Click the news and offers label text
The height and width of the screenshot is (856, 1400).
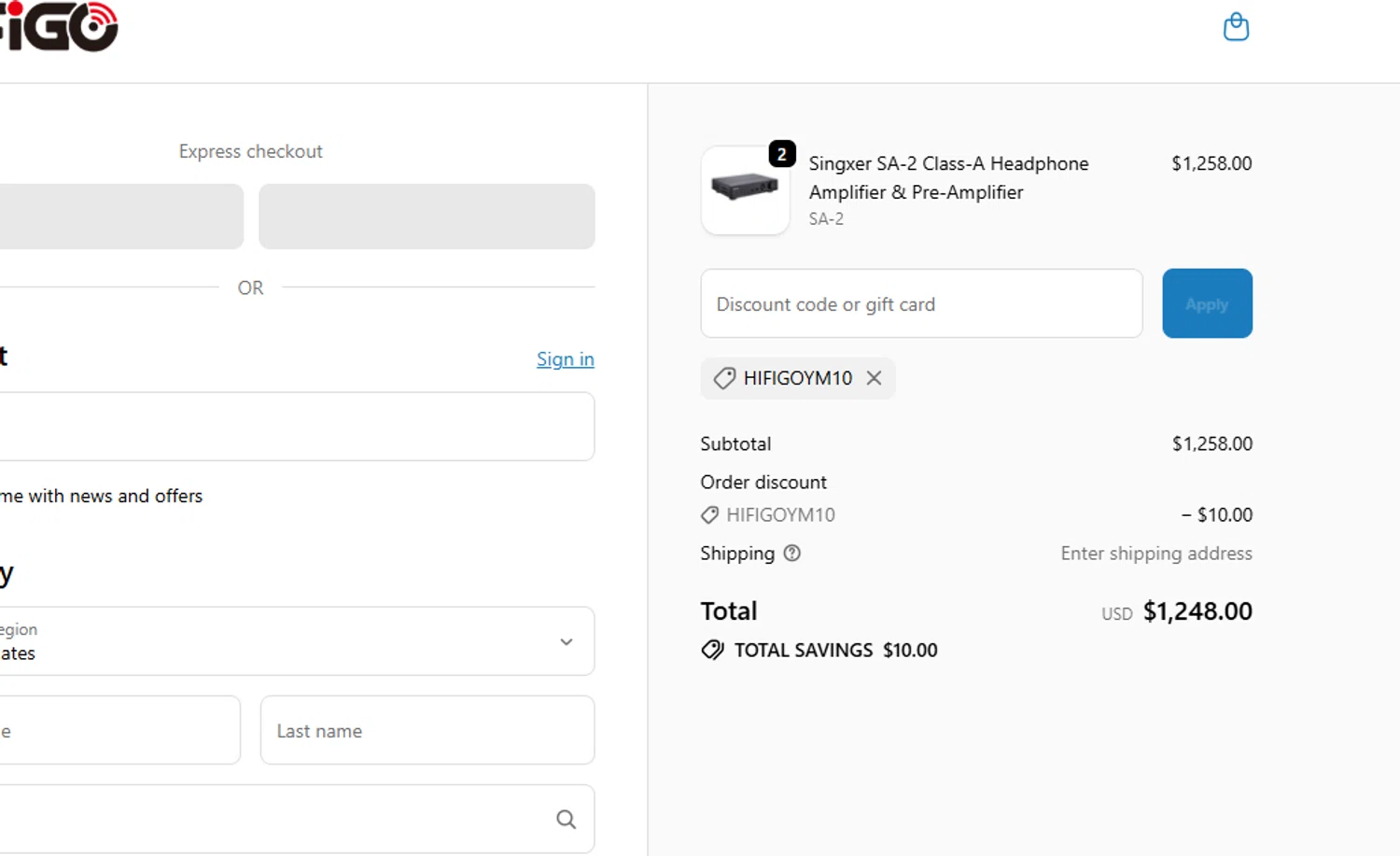point(101,496)
